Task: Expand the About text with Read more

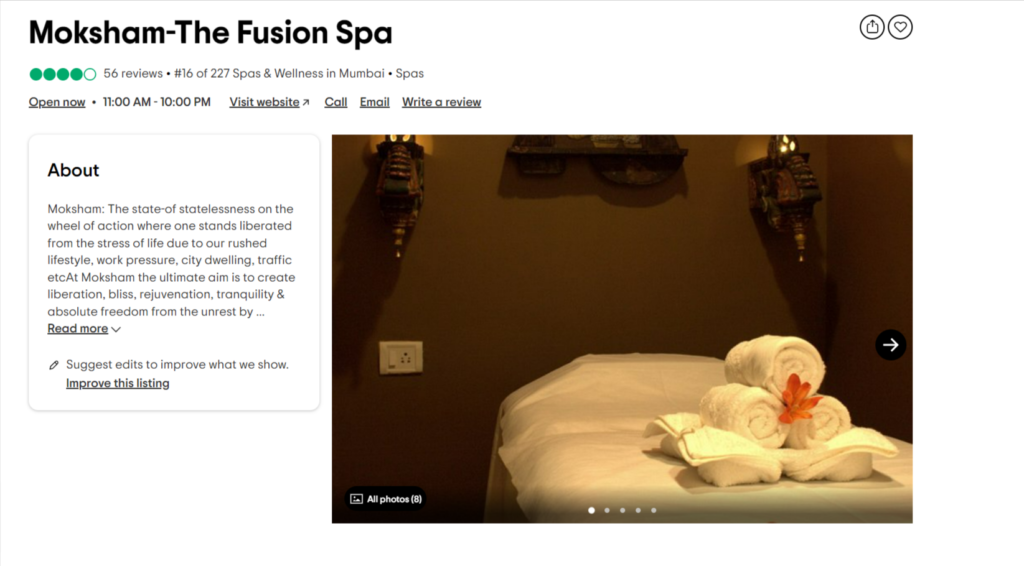Action: (78, 328)
